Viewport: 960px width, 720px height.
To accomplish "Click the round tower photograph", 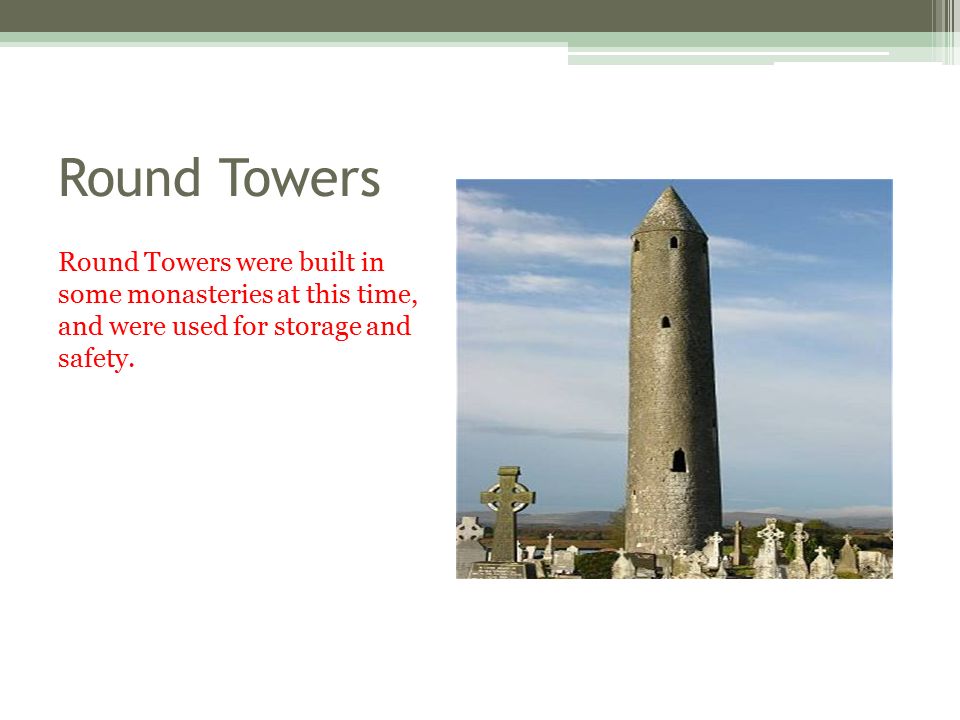I will 674,378.
